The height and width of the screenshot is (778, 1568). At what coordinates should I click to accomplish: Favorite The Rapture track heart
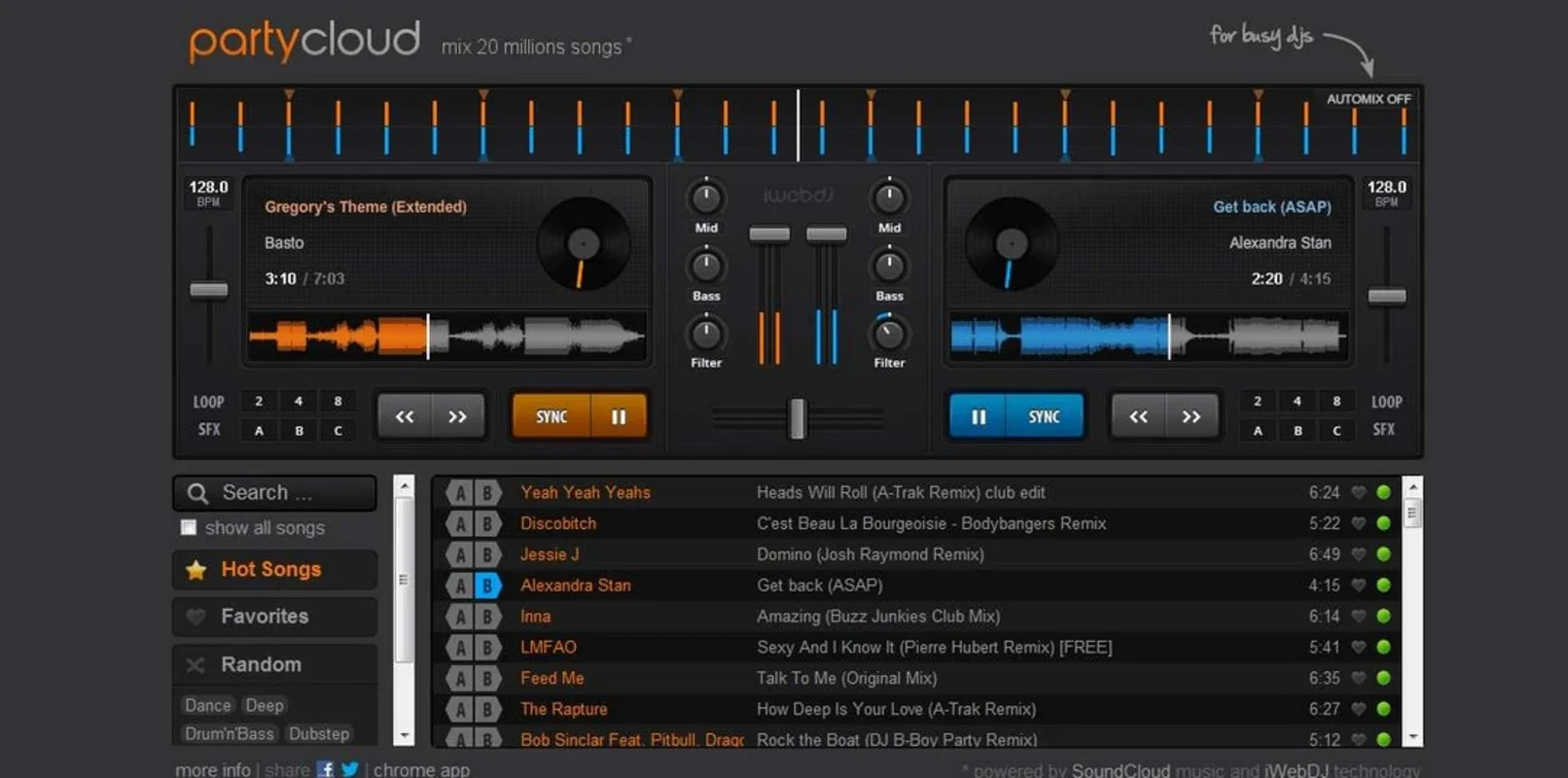click(1359, 709)
